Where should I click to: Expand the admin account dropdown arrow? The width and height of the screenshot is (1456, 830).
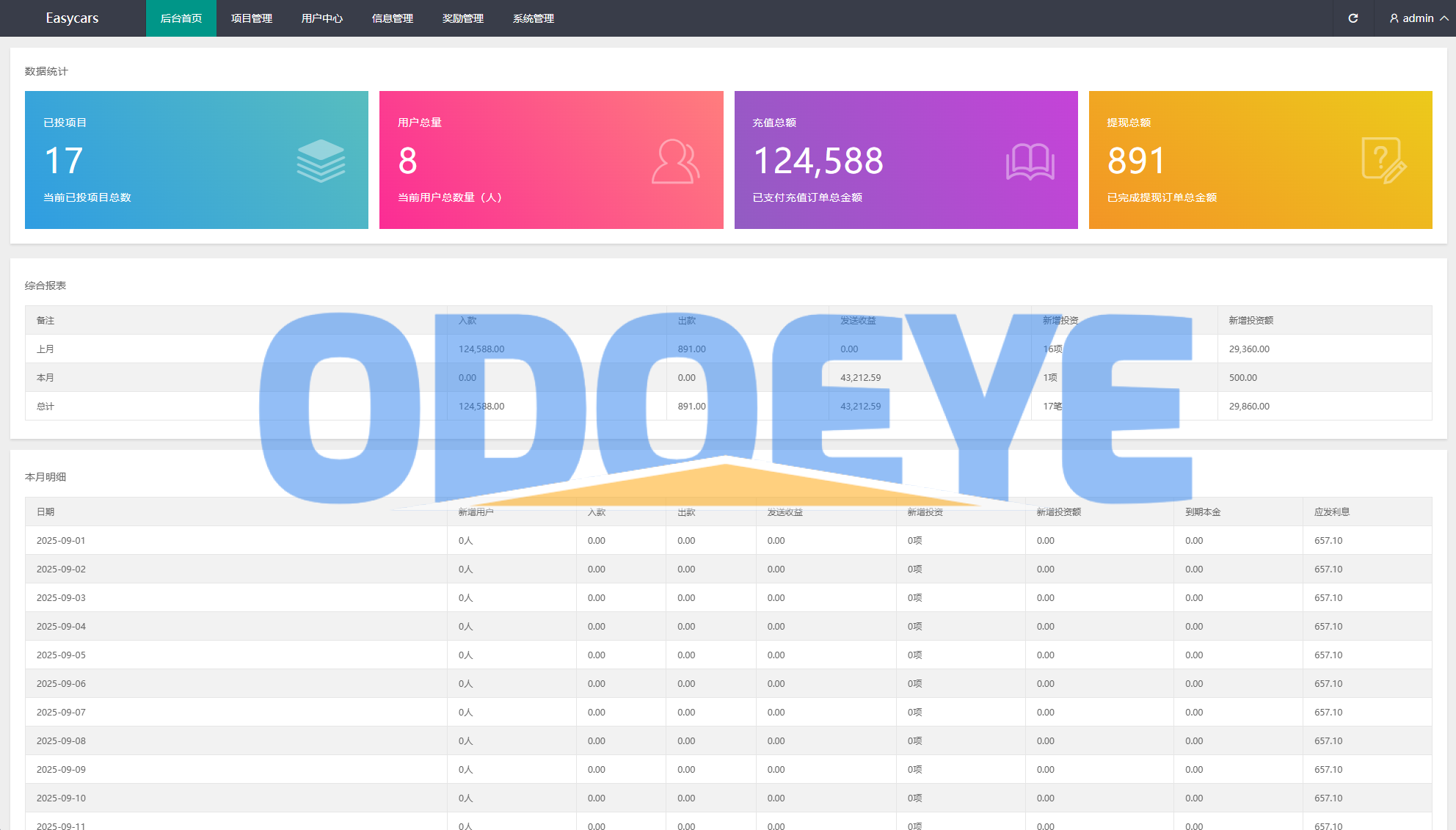(1444, 18)
